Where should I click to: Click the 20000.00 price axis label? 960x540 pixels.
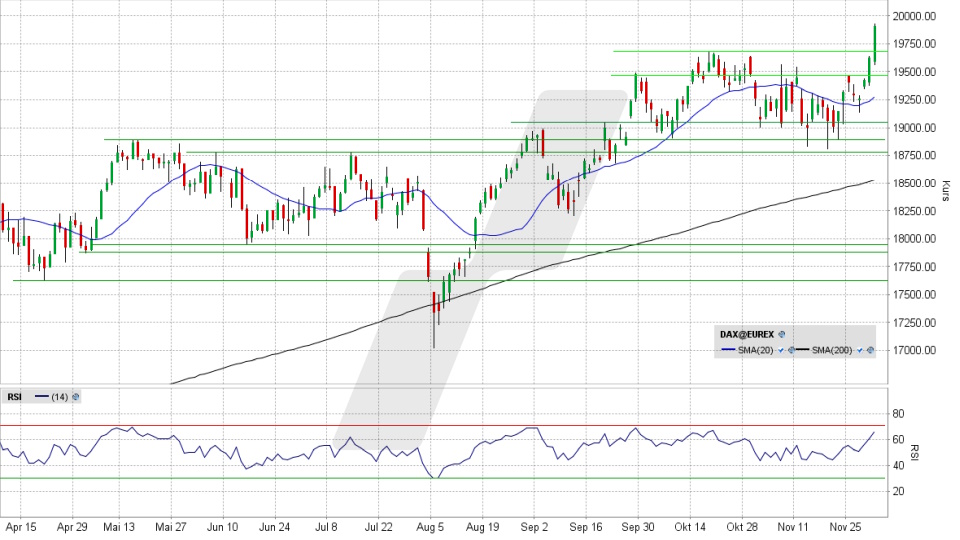coord(914,16)
